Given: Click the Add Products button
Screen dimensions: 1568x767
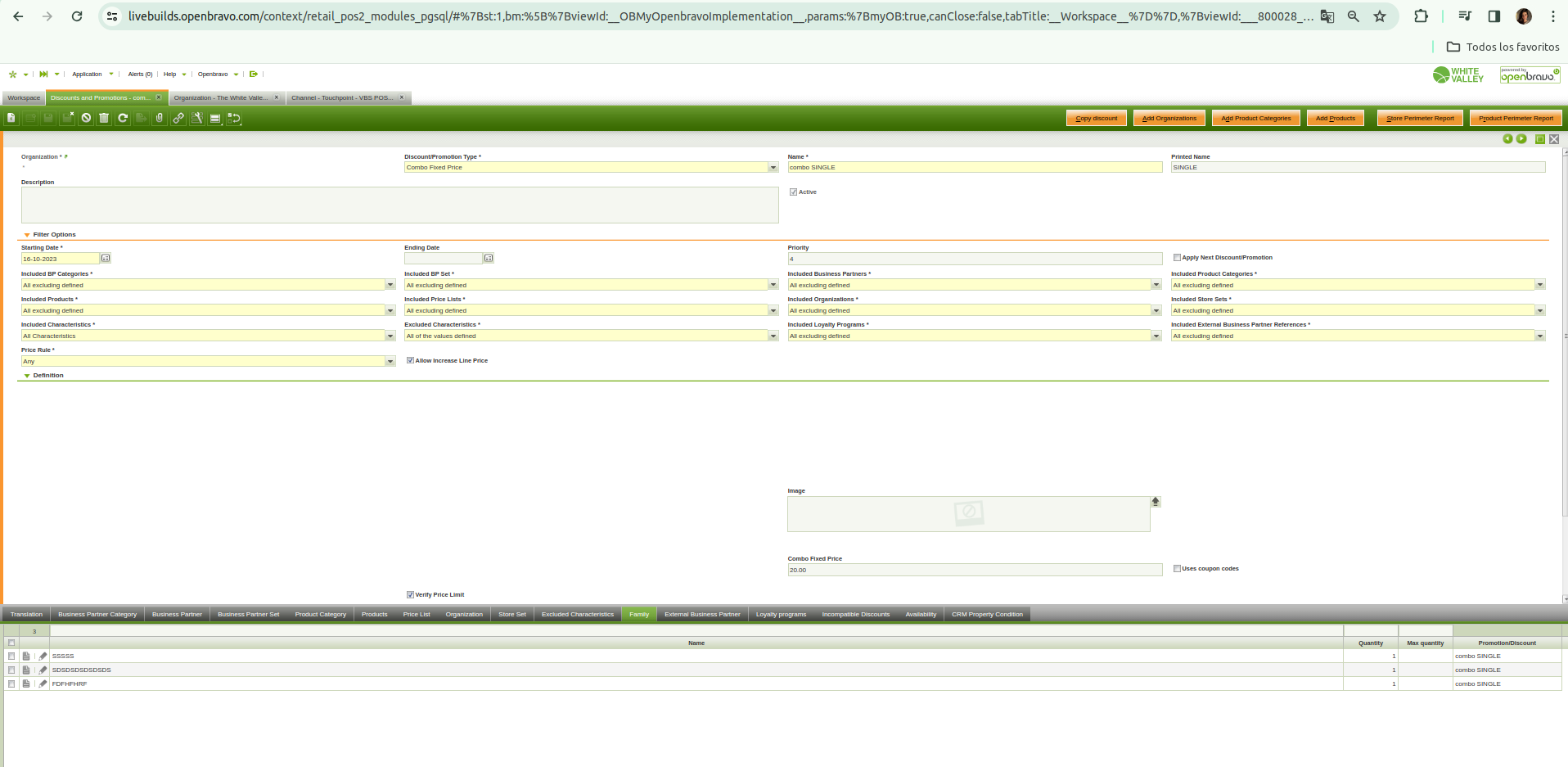Looking at the screenshot, I should click(1335, 119).
